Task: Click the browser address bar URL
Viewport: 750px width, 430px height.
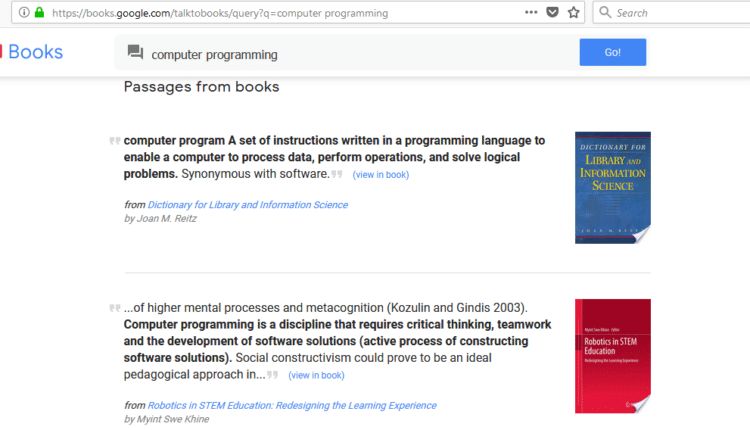Action: coord(220,13)
